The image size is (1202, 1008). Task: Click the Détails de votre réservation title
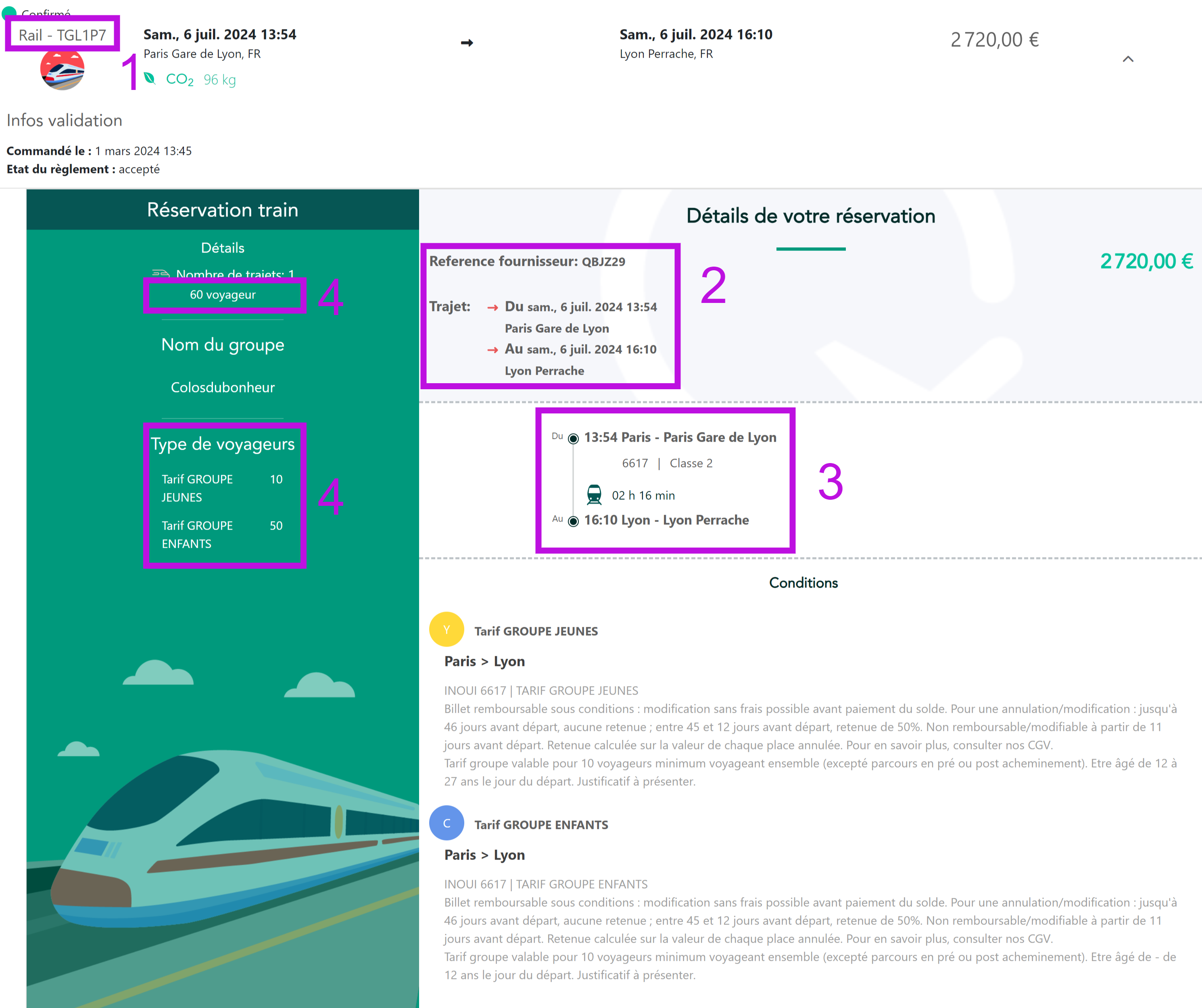[810, 216]
